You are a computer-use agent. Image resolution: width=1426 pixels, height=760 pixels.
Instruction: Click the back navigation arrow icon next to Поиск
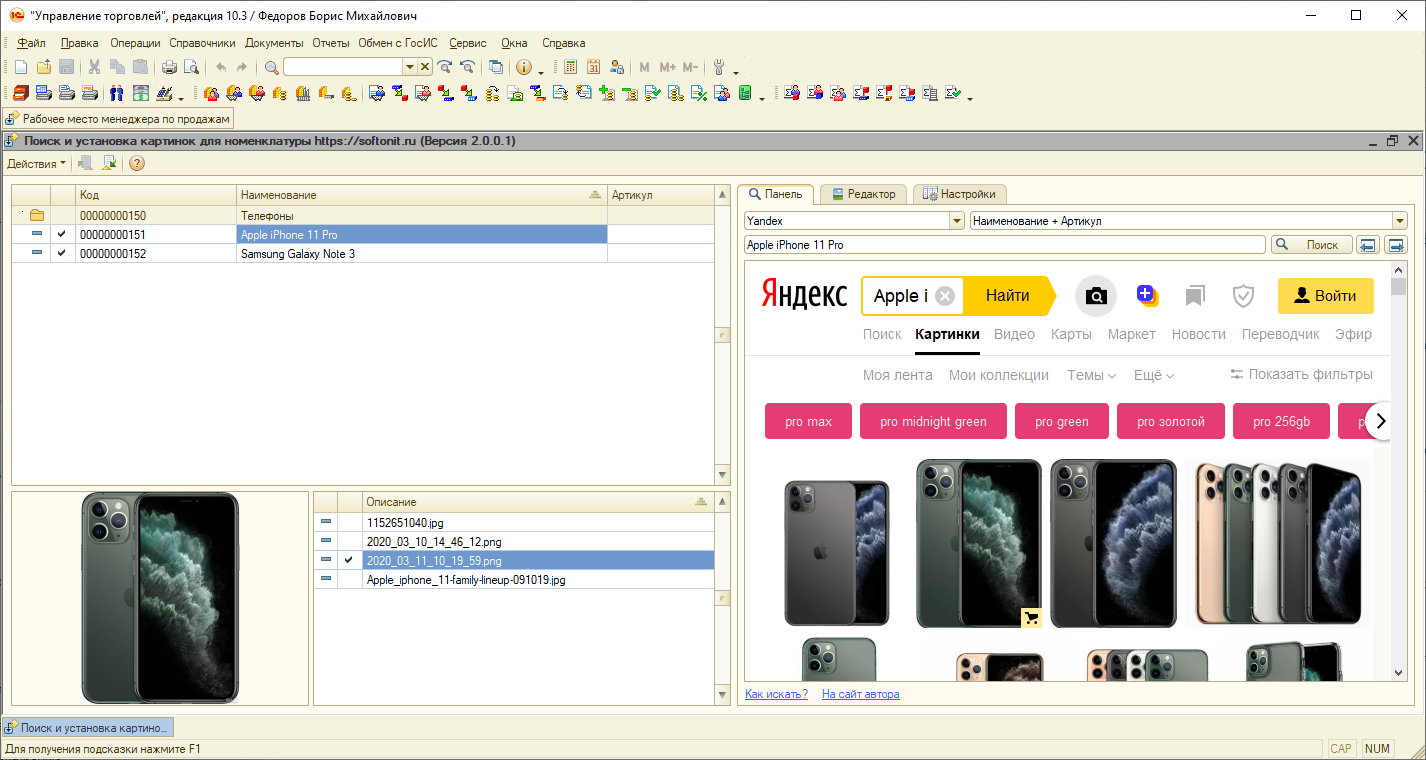click(1368, 245)
